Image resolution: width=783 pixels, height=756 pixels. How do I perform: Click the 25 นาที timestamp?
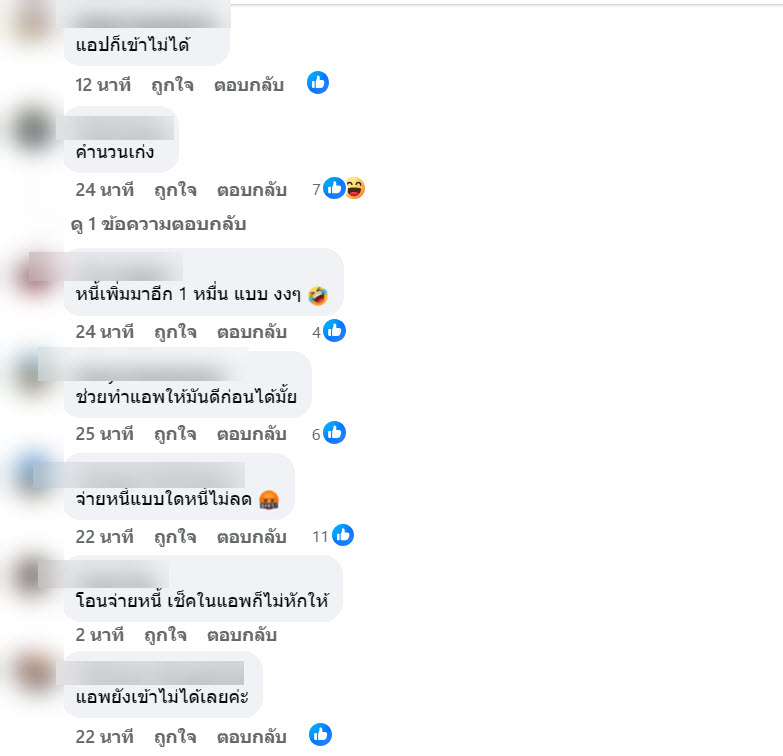pos(104,434)
